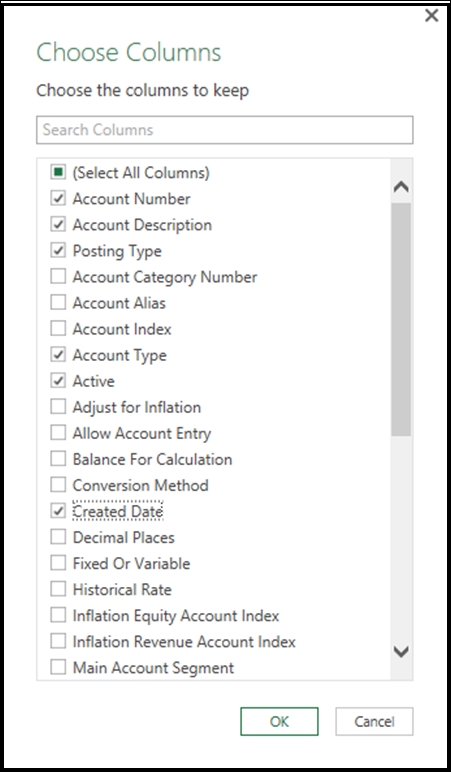
Task: Enable the Main Account Segment column
Action: click(58, 668)
